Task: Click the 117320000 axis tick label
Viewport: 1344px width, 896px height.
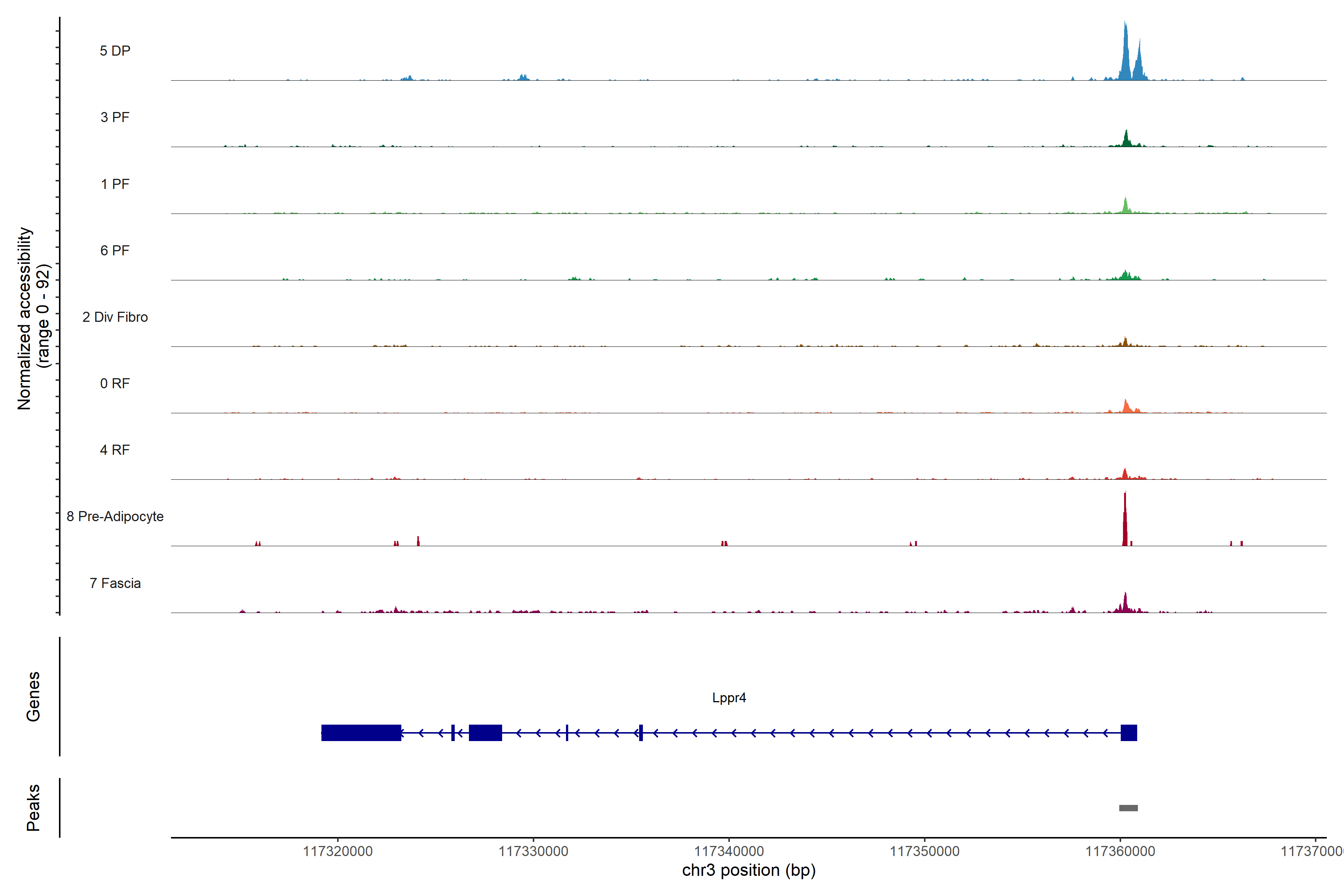Action: [337, 852]
